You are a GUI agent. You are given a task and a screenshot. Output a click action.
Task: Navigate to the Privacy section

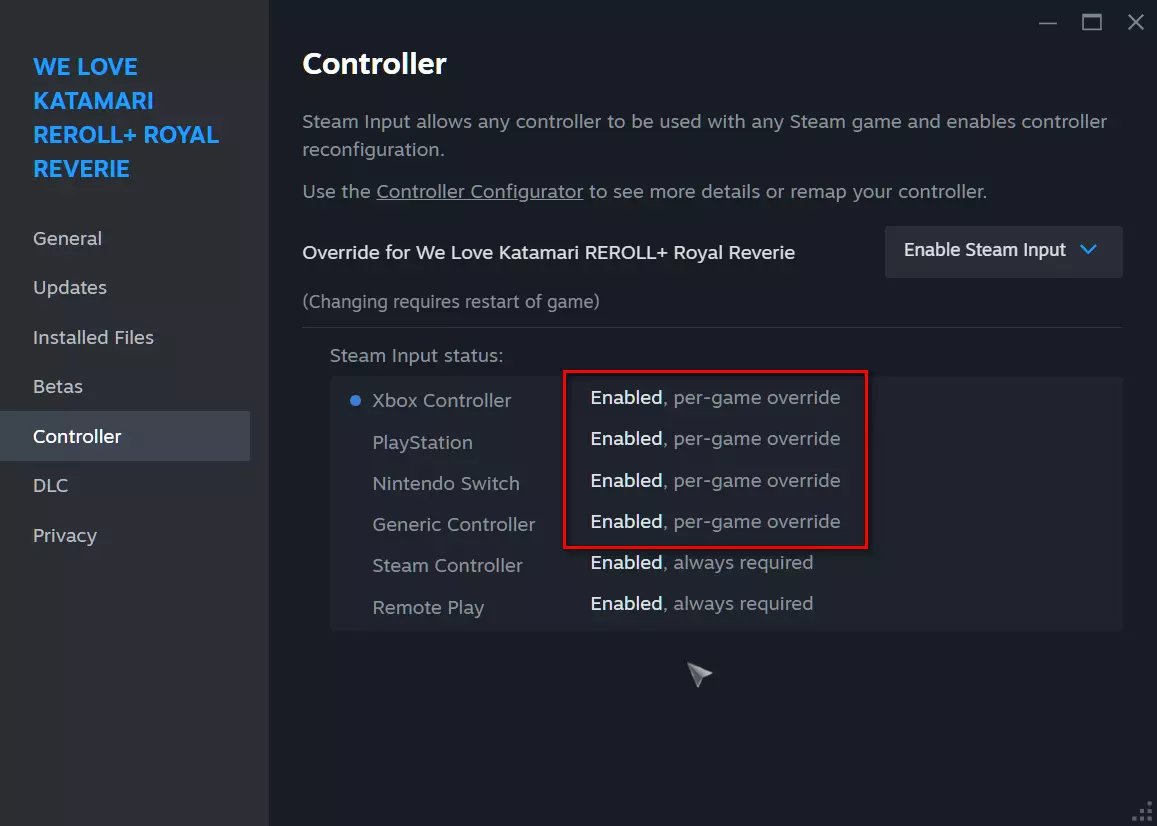pyautogui.click(x=65, y=536)
